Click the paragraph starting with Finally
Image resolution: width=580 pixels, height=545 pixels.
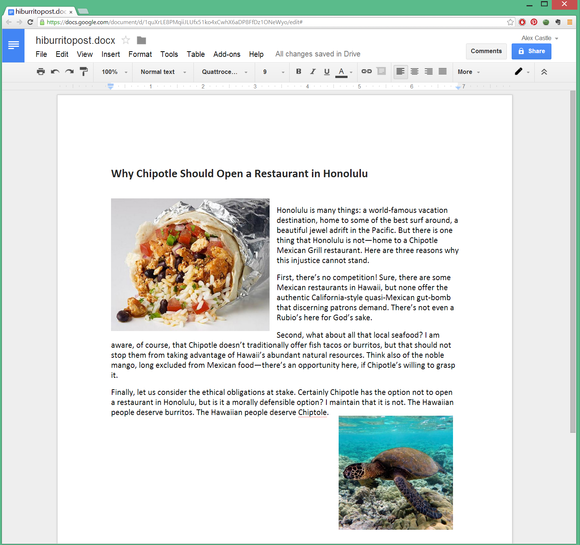282,402
